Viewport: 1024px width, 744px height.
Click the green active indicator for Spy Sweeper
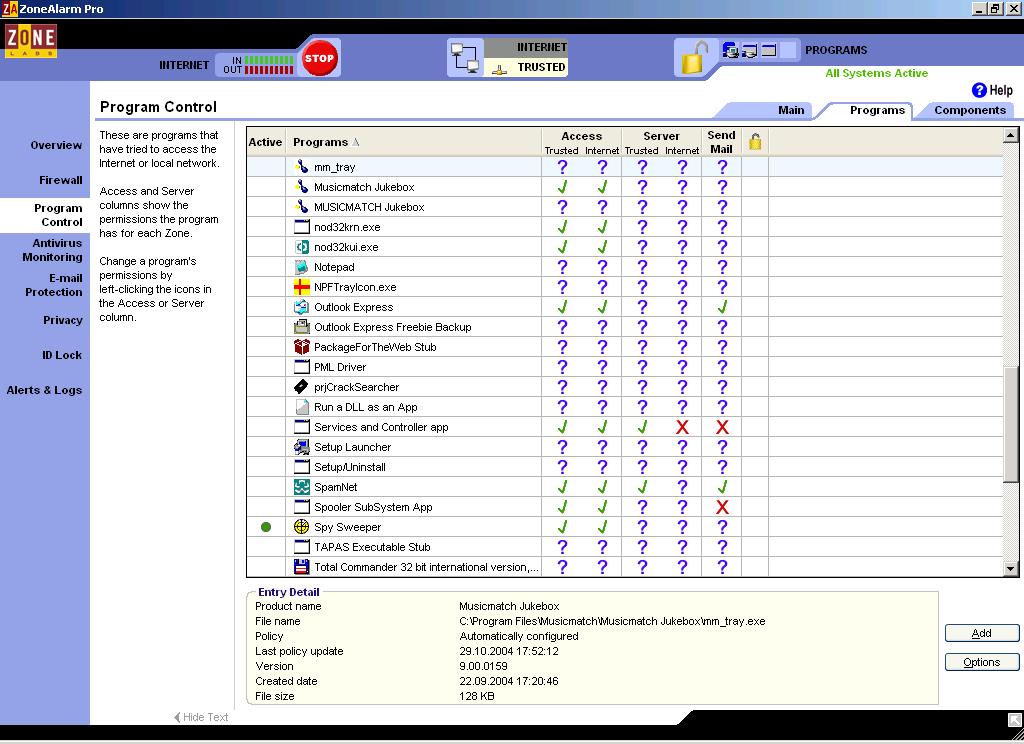(266, 527)
